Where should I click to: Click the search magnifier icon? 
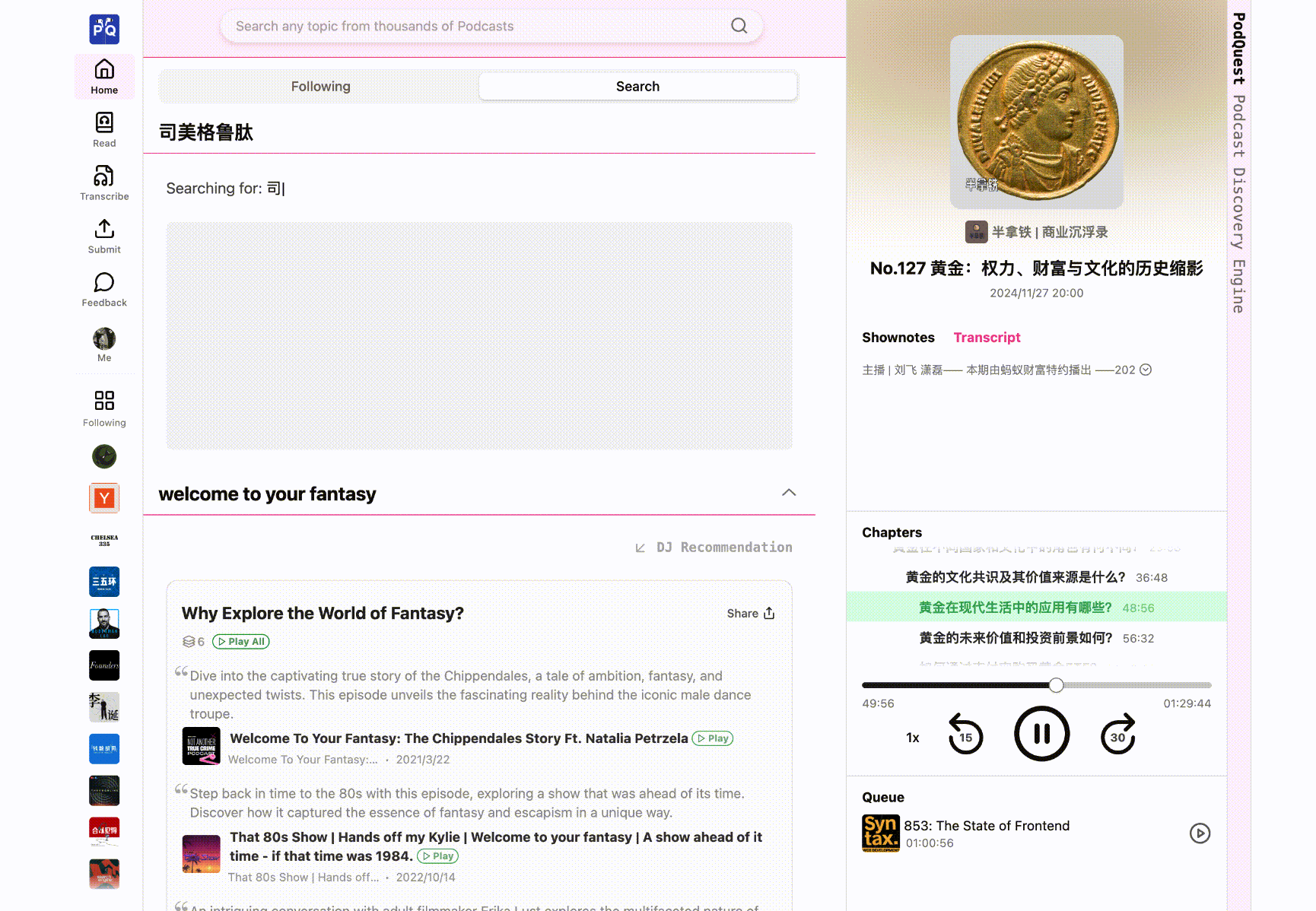(x=739, y=26)
